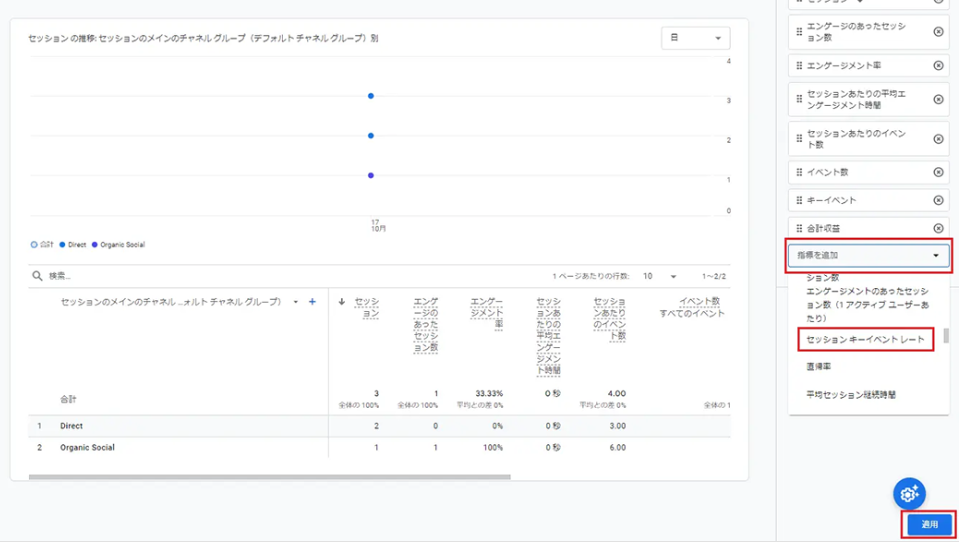Click the top data point in the chart
Screen dimensions: 959x542
(371, 96)
